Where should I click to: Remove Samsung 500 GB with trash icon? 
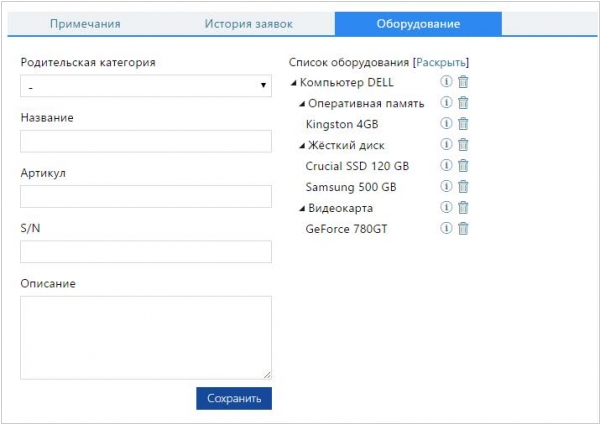click(463, 186)
